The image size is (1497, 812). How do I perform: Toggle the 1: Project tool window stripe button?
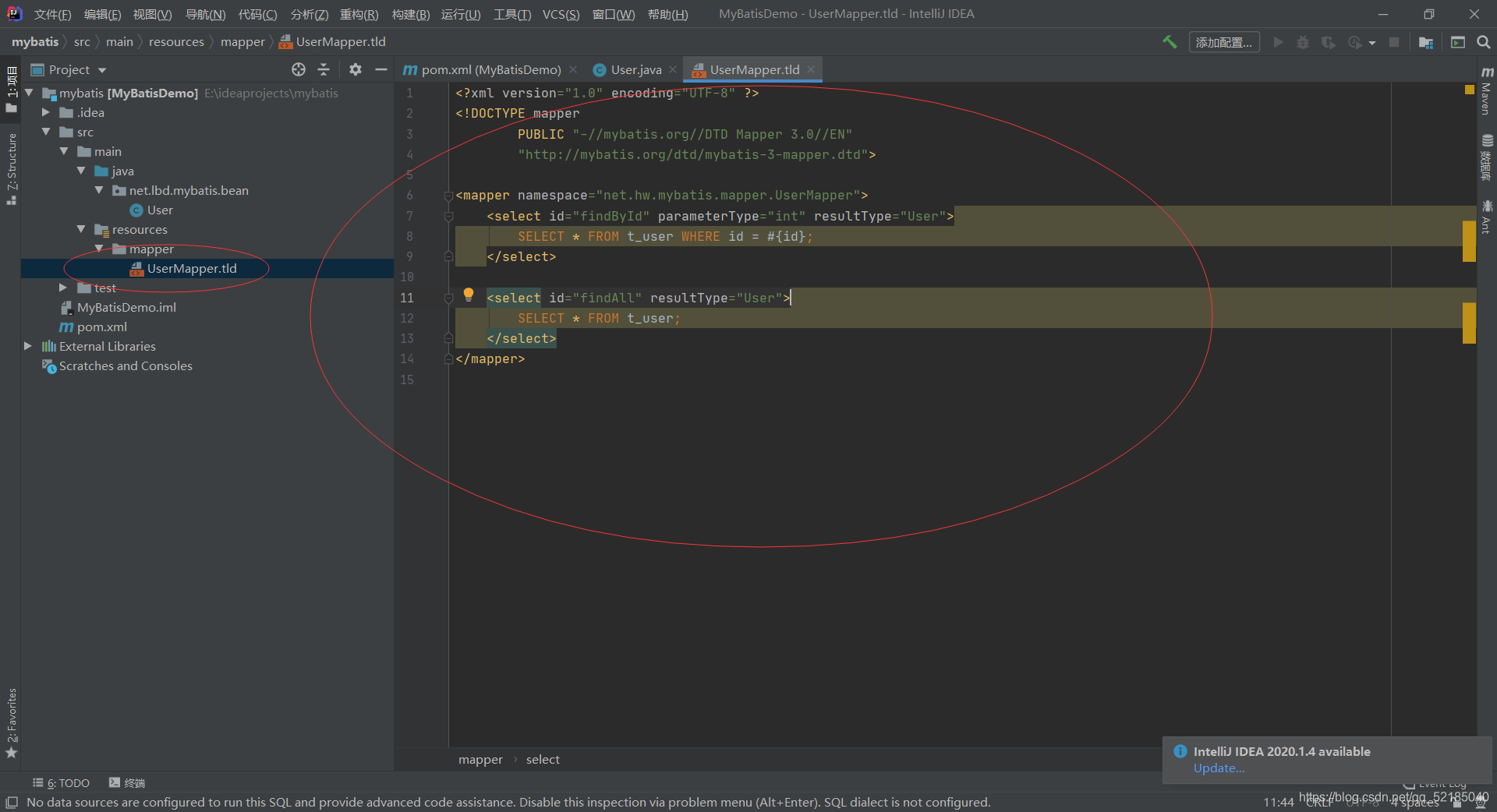(11, 88)
